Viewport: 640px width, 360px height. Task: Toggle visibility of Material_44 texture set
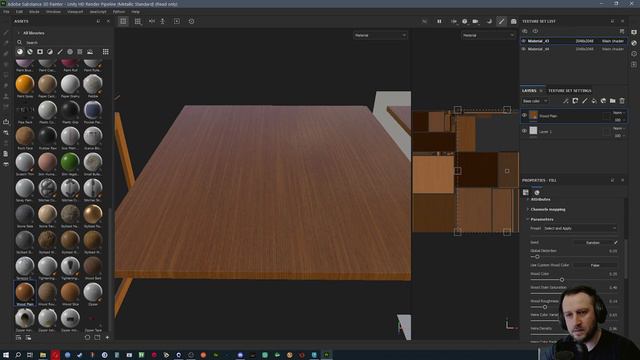point(524,49)
